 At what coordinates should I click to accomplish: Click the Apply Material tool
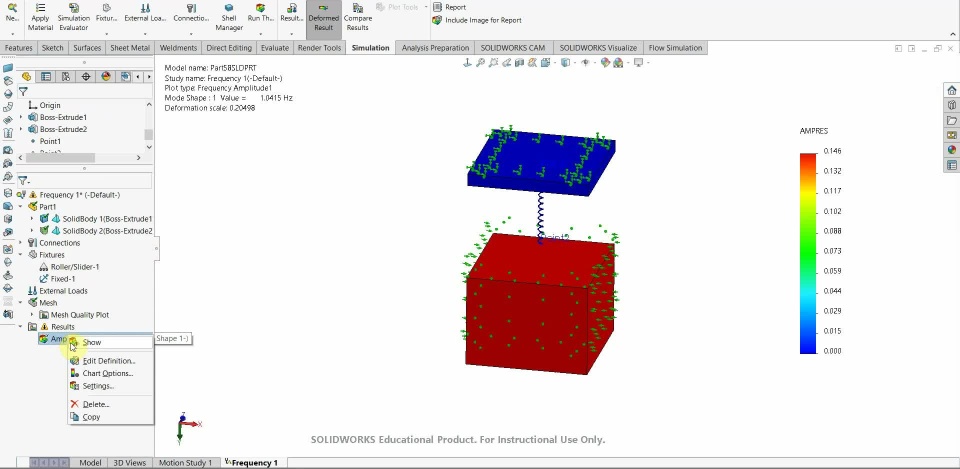tap(40, 17)
